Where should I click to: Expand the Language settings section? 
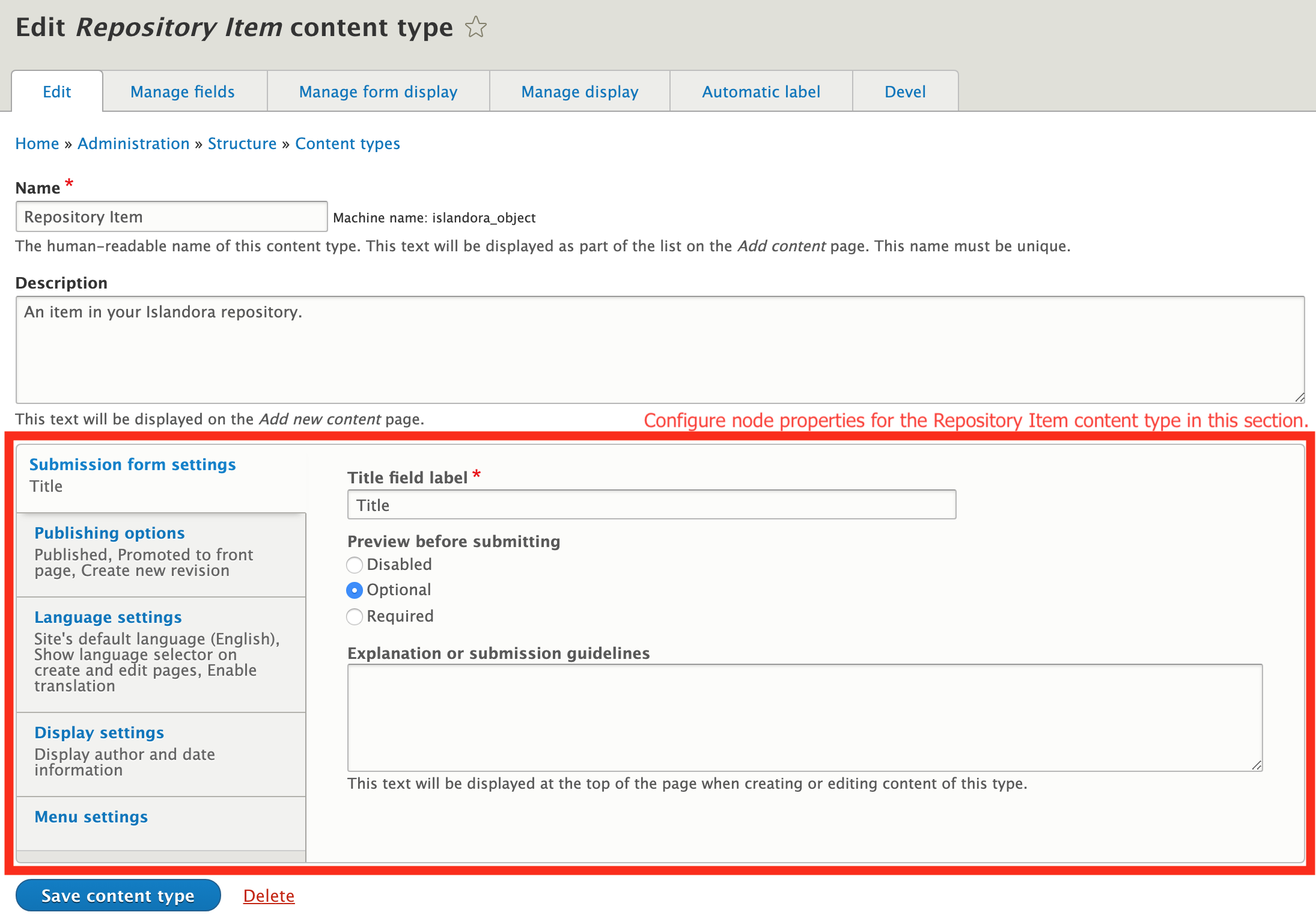(x=108, y=617)
